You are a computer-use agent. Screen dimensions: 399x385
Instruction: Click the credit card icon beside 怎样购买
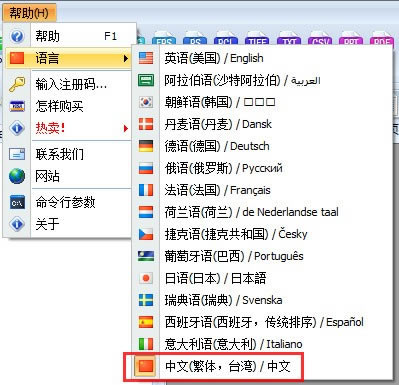pyautogui.click(x=17, y=106)
